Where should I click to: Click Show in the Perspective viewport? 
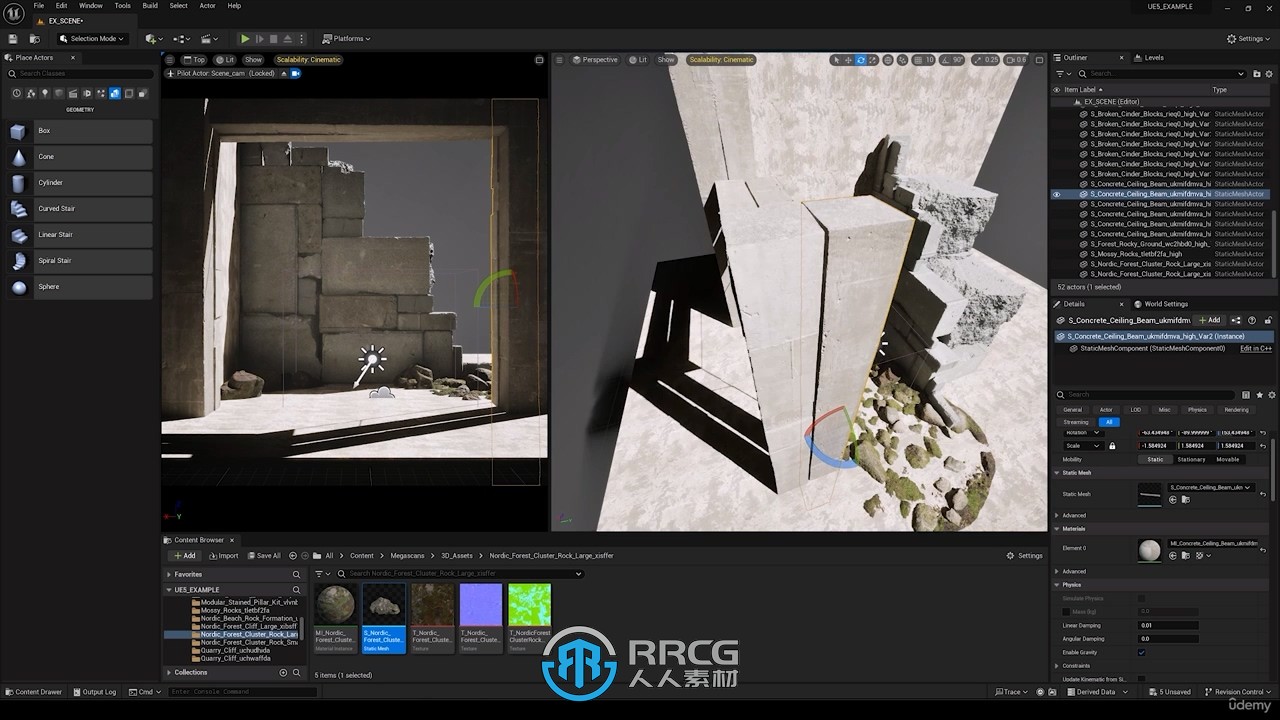666,60
